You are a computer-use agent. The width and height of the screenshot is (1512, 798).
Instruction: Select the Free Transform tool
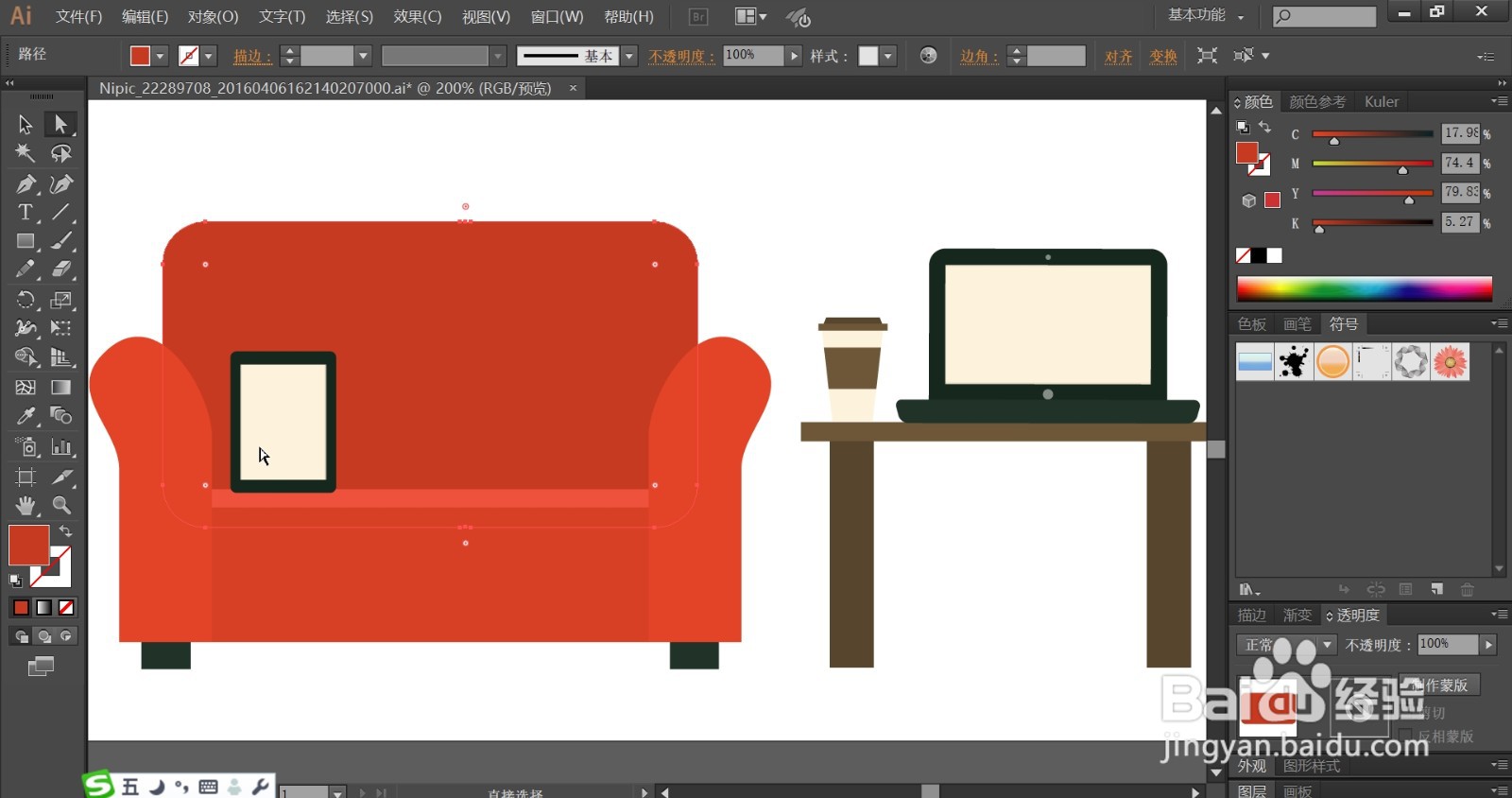click(x=61, y=328)
